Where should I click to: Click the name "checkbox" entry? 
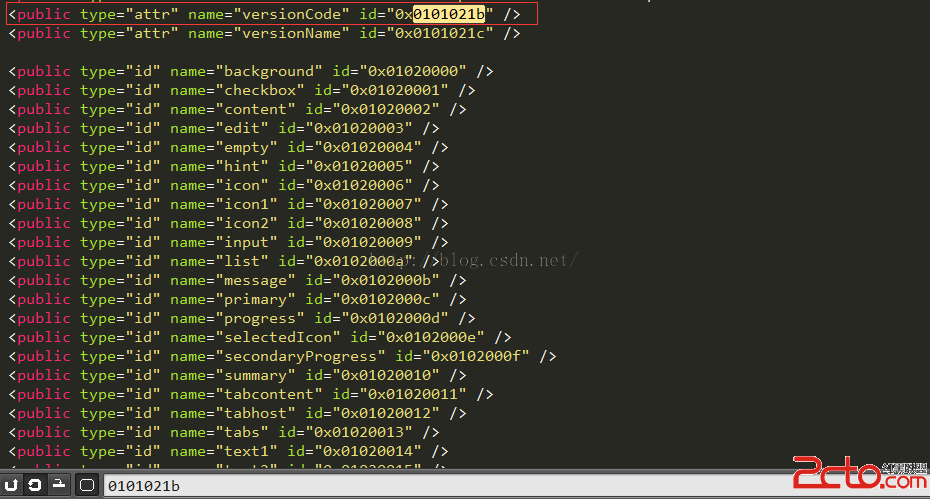260,90
